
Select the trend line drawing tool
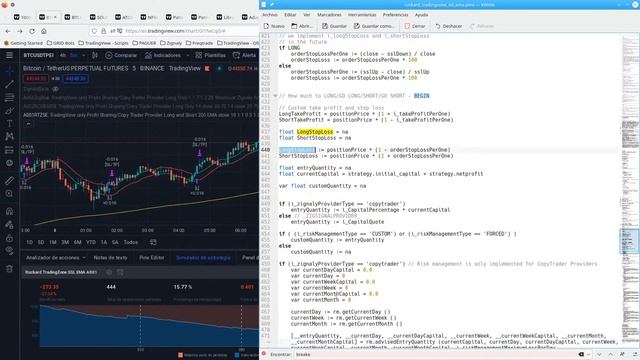[x=9, y=84]
